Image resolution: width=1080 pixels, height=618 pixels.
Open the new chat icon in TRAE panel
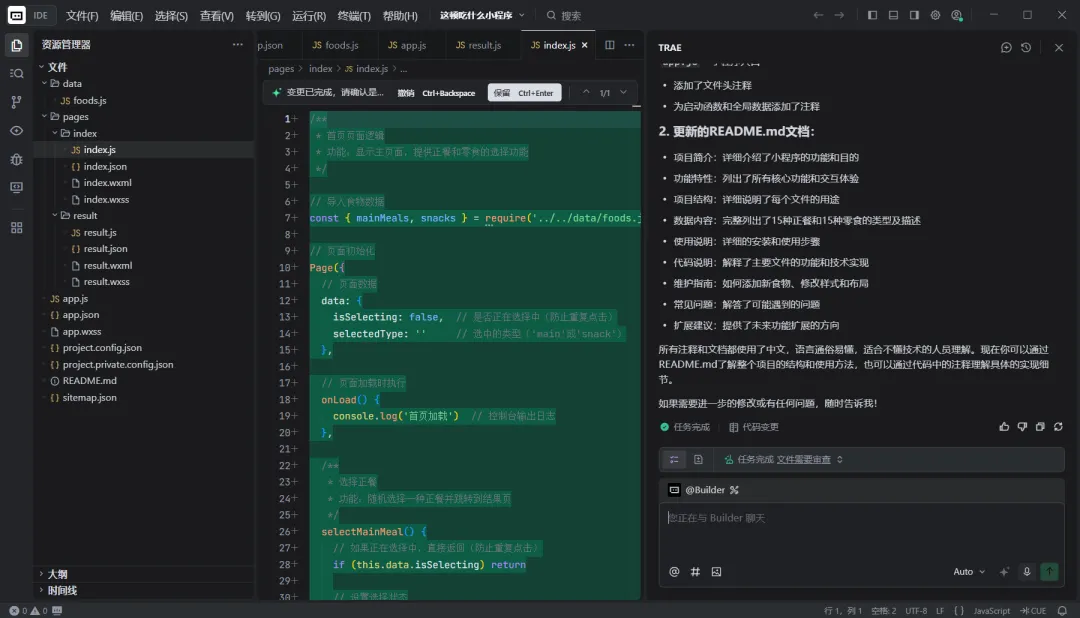pyautogui.click(x=1006, y=48)
